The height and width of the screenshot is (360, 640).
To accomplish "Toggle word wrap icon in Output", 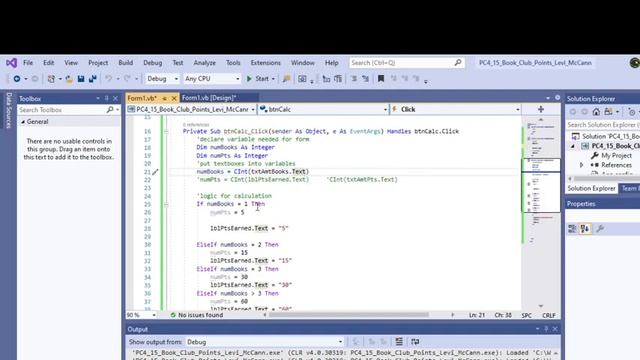I will tap(415, 342).
